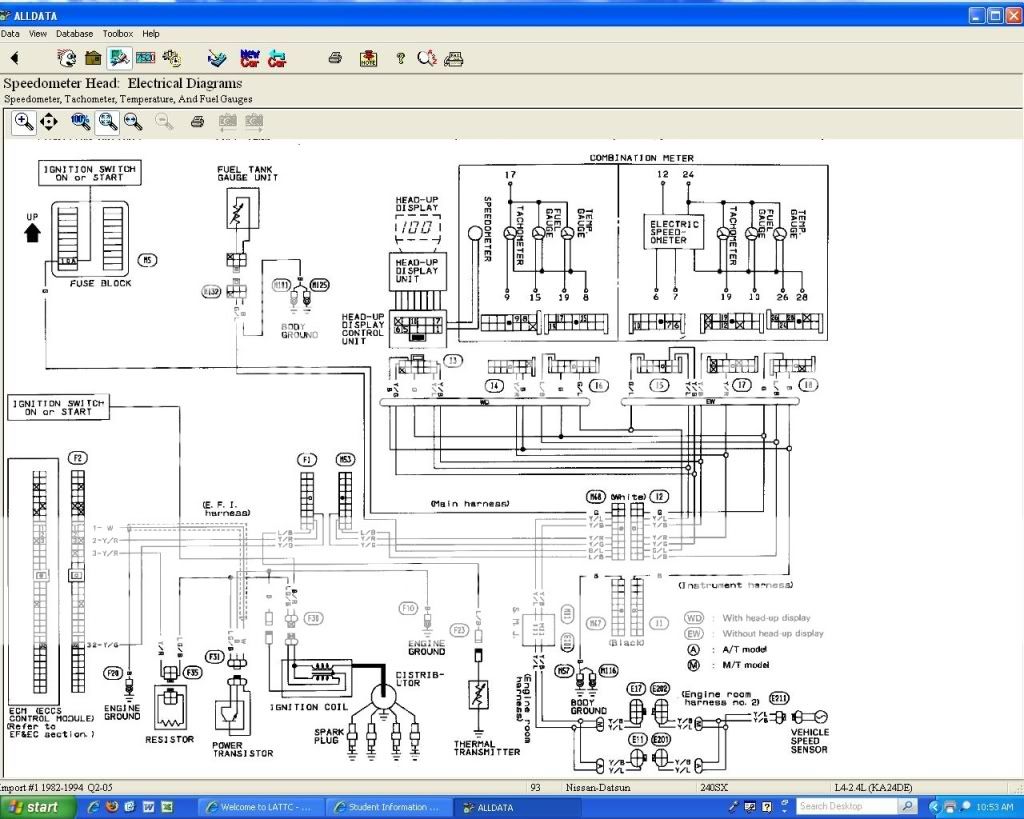Activate the pan (four-arrow) tool

pyautogui.click(x=48, y=122)
